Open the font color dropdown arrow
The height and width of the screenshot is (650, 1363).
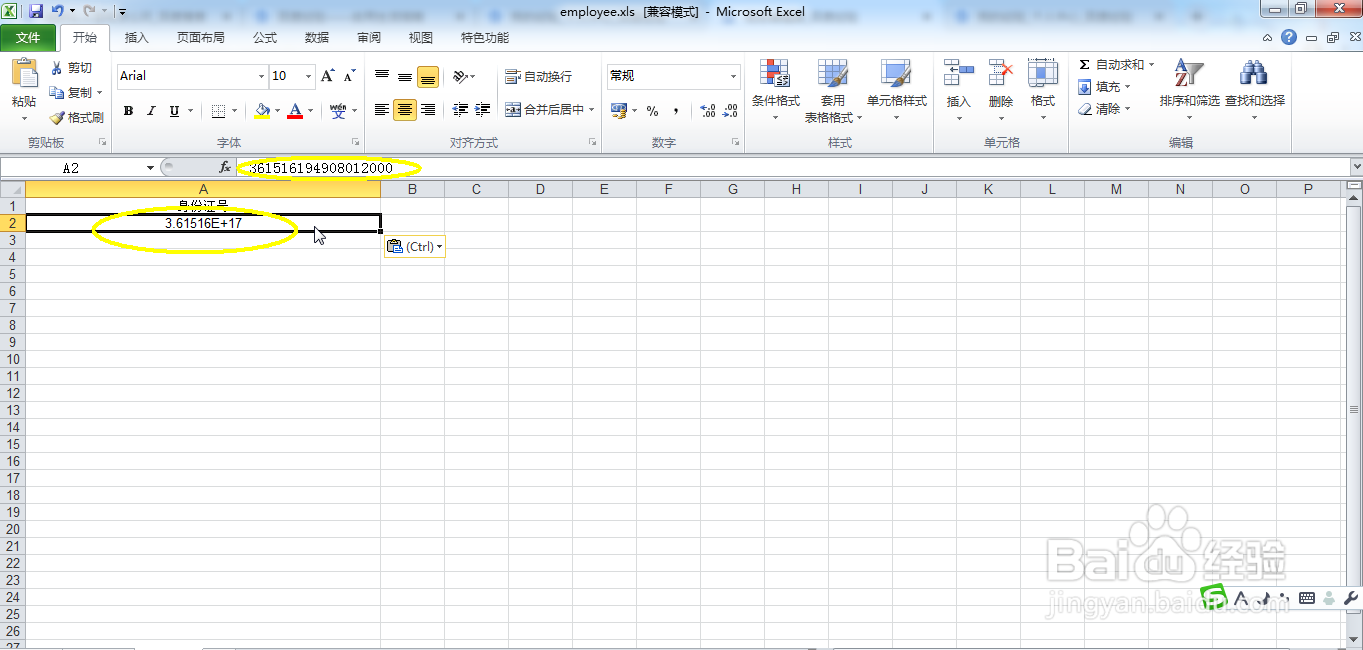click(310, 111)
